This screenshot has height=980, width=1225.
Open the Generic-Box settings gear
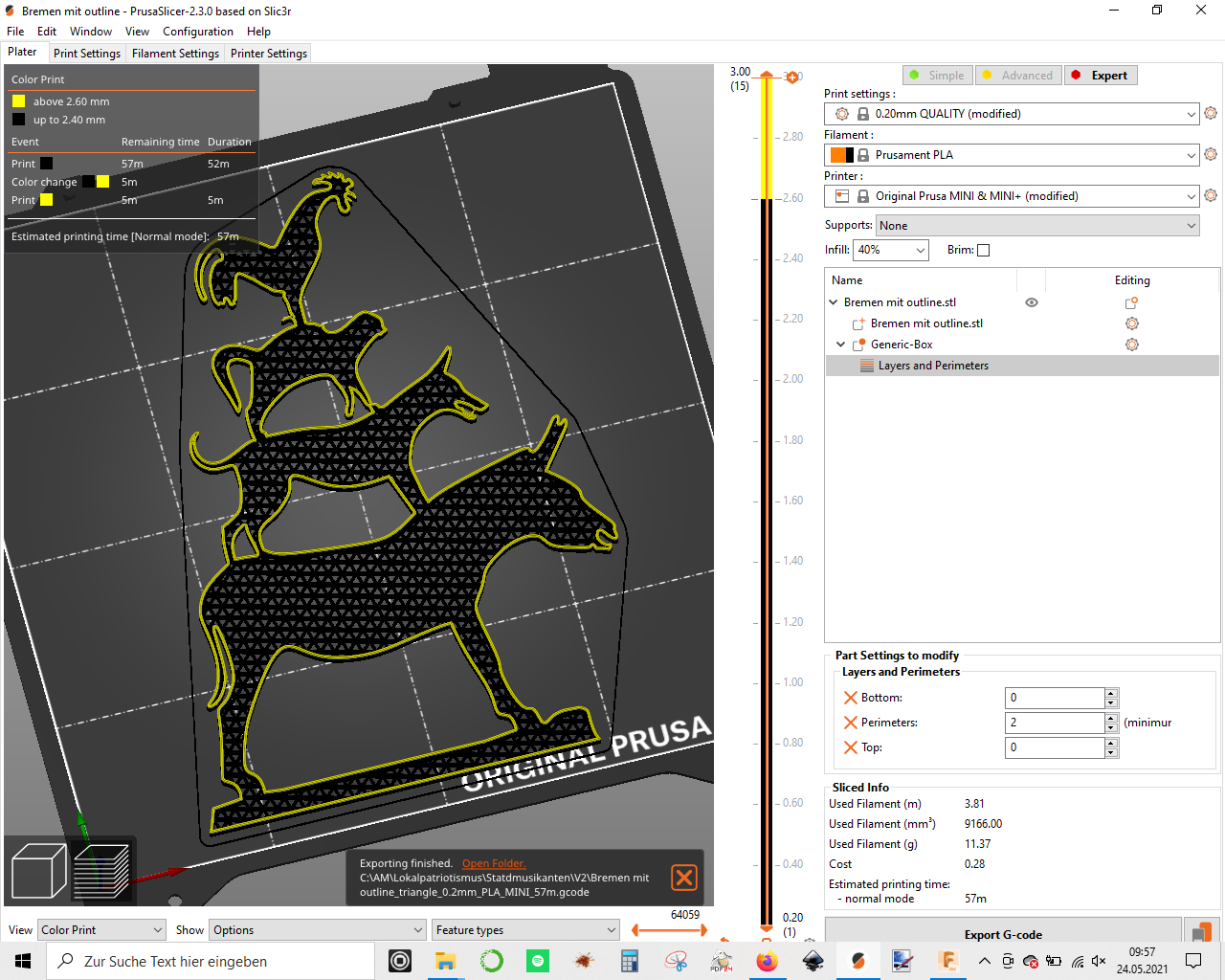tap(1131, 345)
